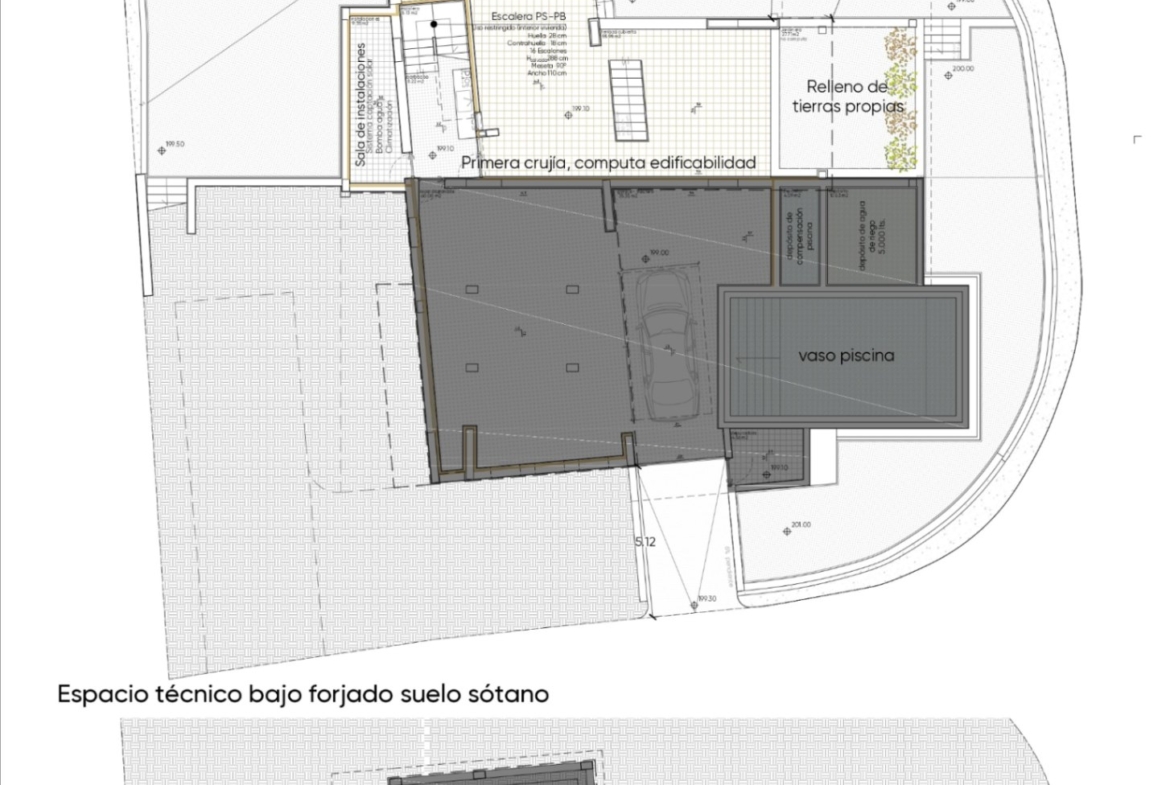Click the '16 Escalones' stair note

click(548, 51)
